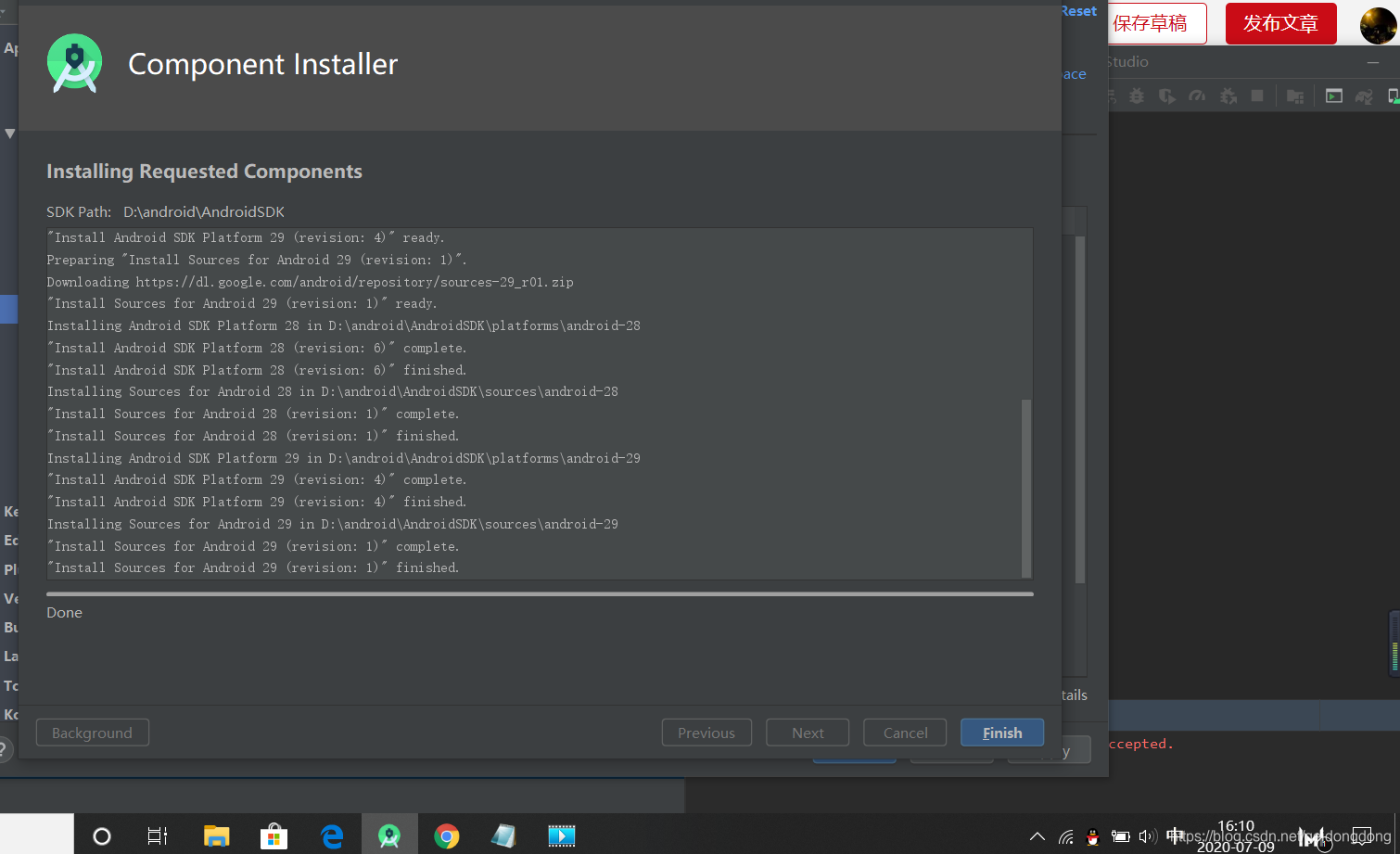Image resolution: width=1400 pixels, height=854 pixels.
Task: Click the scrollbar of the SDK settings panel behind
Action: coord(1080,410)
